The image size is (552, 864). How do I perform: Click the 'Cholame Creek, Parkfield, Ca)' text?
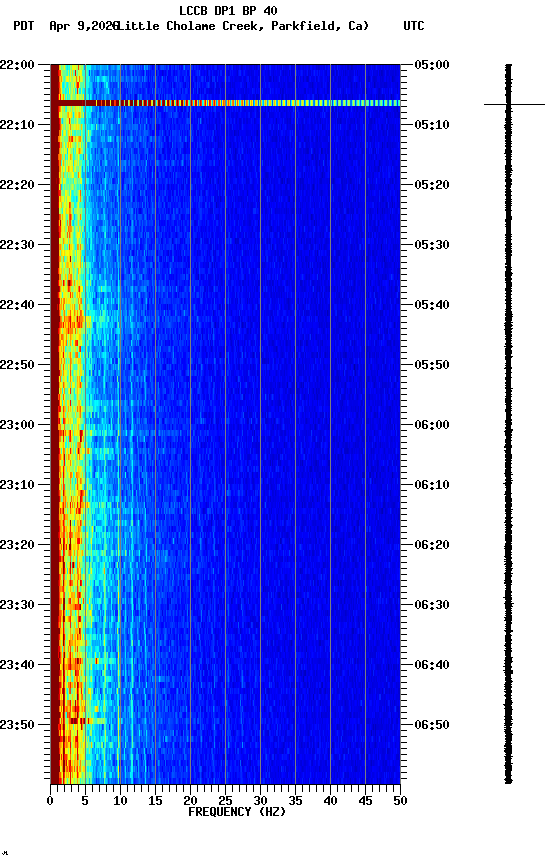point(268,26)
